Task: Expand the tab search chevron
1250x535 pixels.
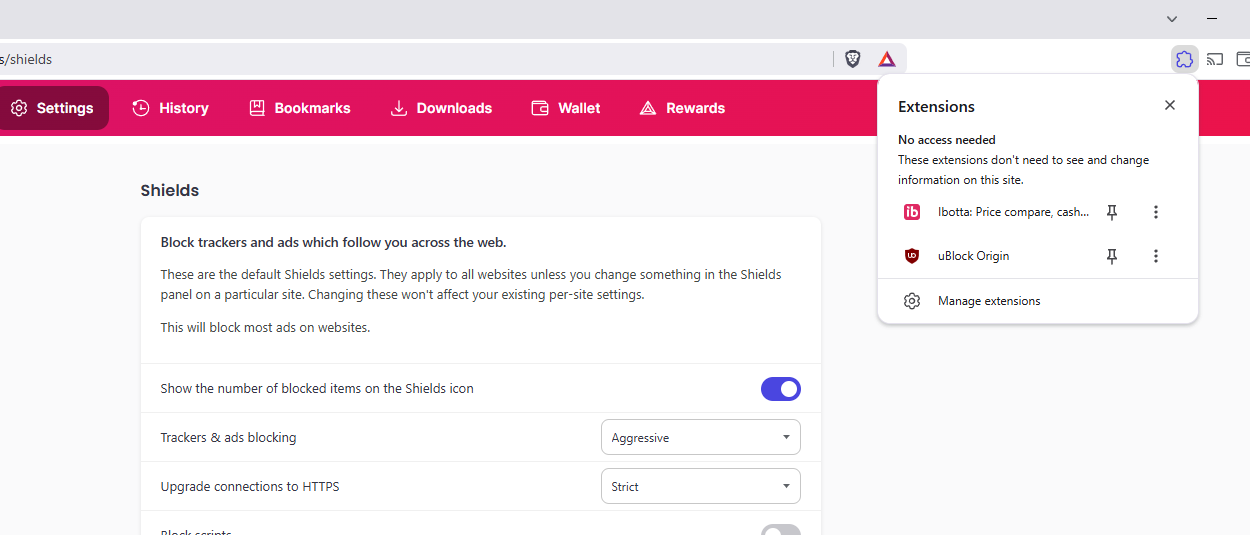Action: [x=1172, y=18]
